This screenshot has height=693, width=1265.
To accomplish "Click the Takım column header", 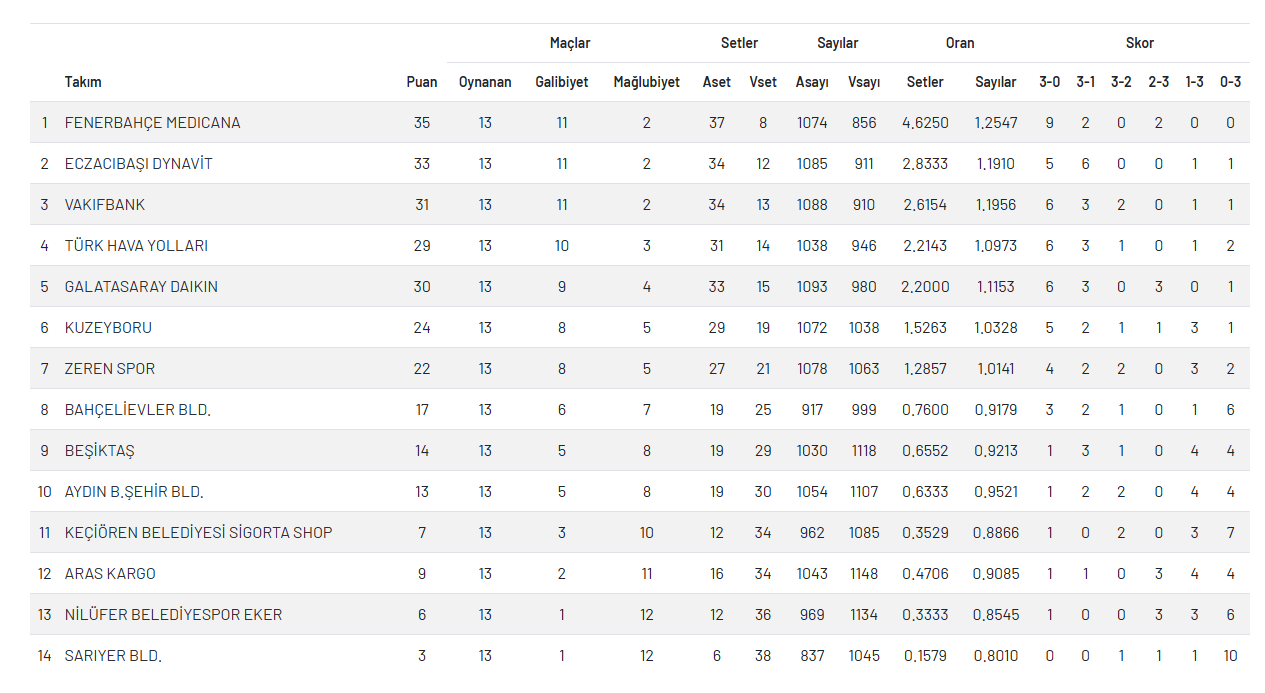I will pos(83,82).
